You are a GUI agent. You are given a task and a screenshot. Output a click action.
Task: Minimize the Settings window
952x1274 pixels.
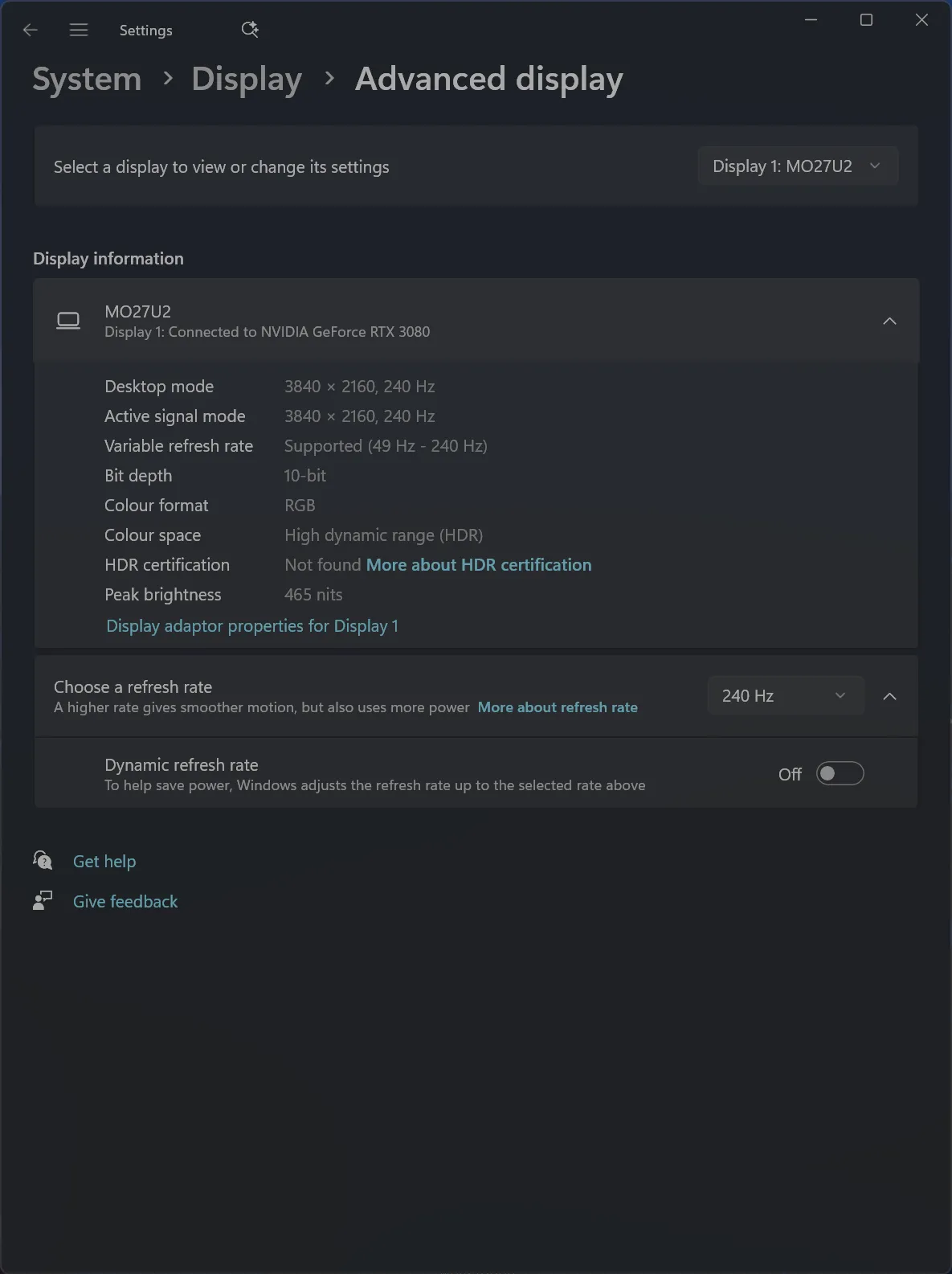coord(811,20)
